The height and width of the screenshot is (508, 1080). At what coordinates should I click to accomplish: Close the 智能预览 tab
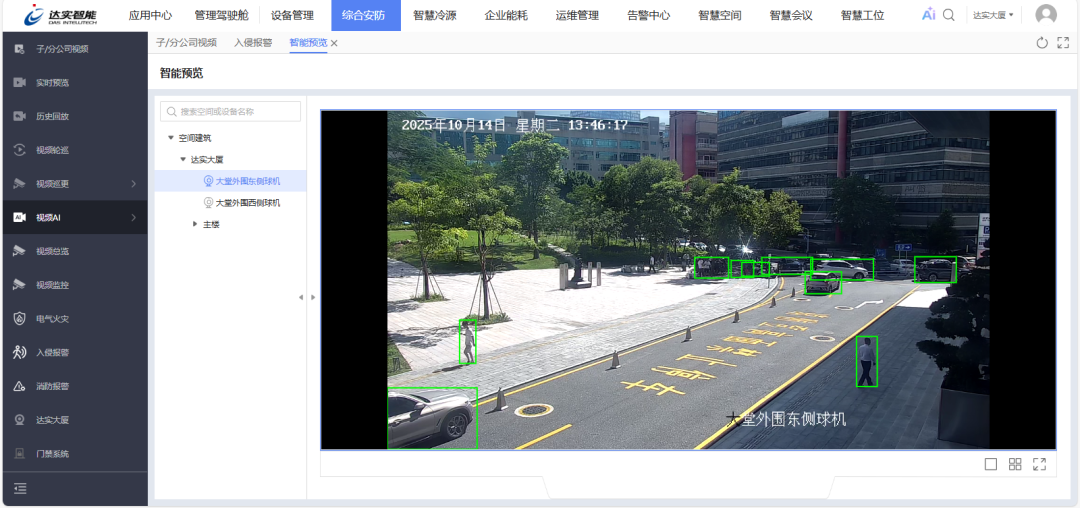334,43
